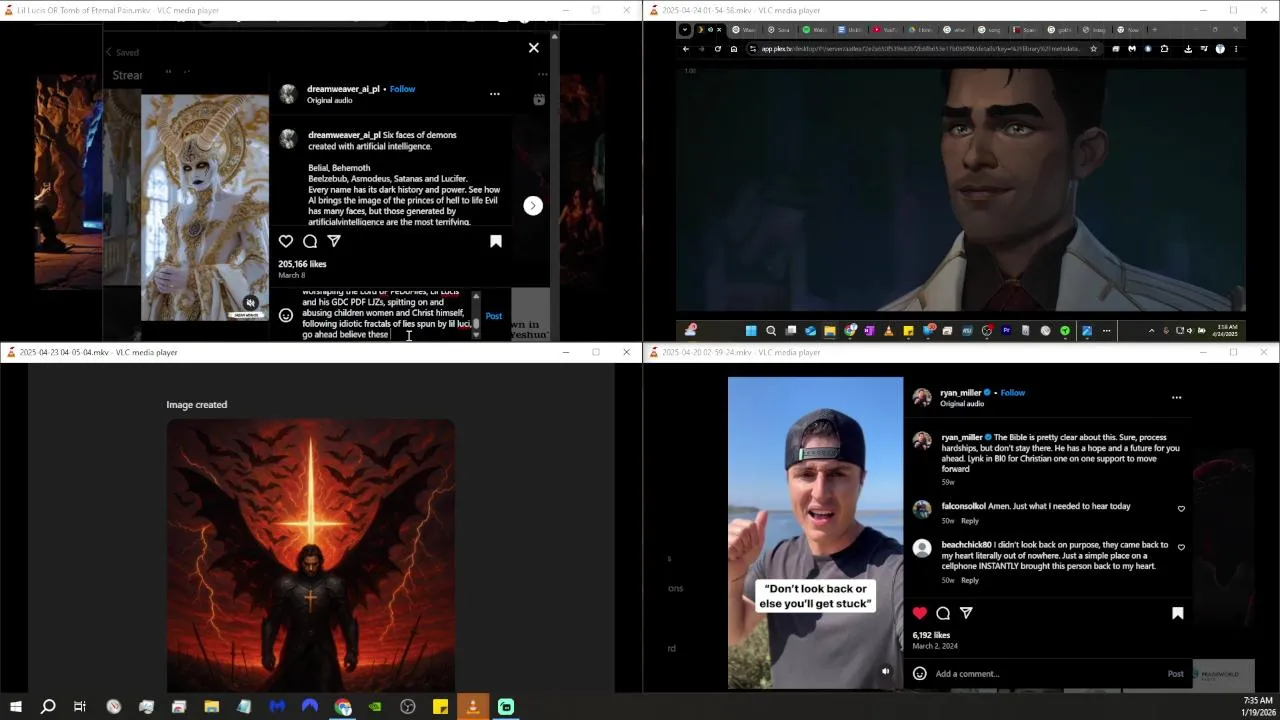The height and width of the screenshot is (720, 1280).
Task: Open more options on dreamweaver_ai_pl post
Action: (494, 94)
